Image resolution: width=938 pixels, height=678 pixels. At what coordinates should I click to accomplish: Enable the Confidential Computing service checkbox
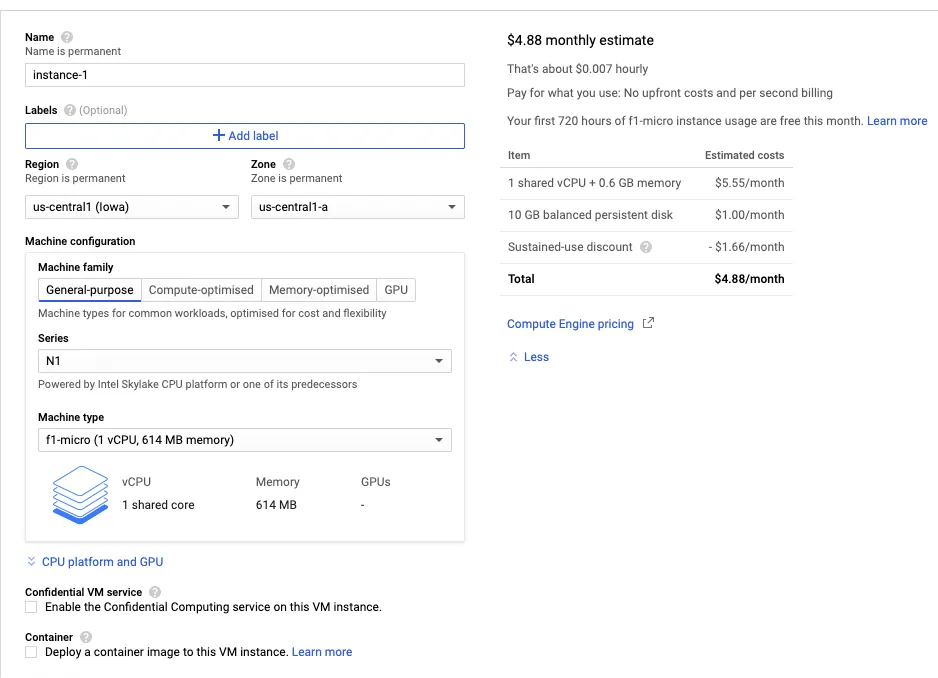pos(31,607)
